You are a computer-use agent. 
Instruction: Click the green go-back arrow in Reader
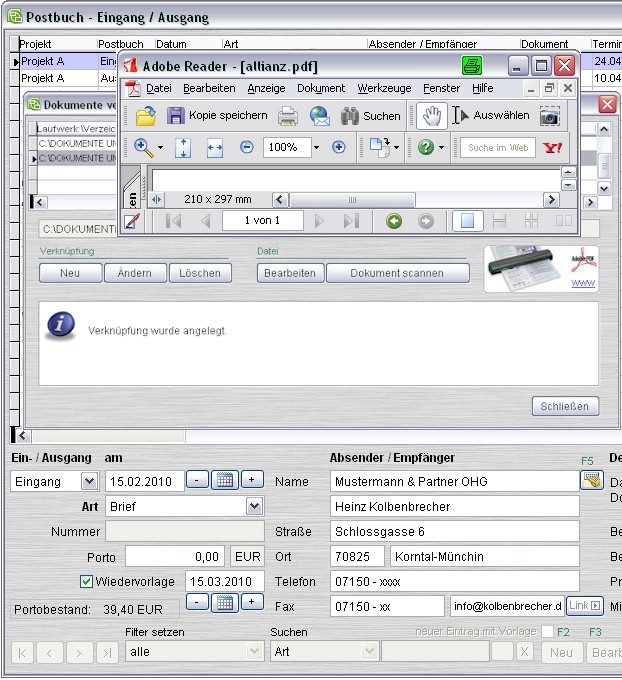pos(394,220)
